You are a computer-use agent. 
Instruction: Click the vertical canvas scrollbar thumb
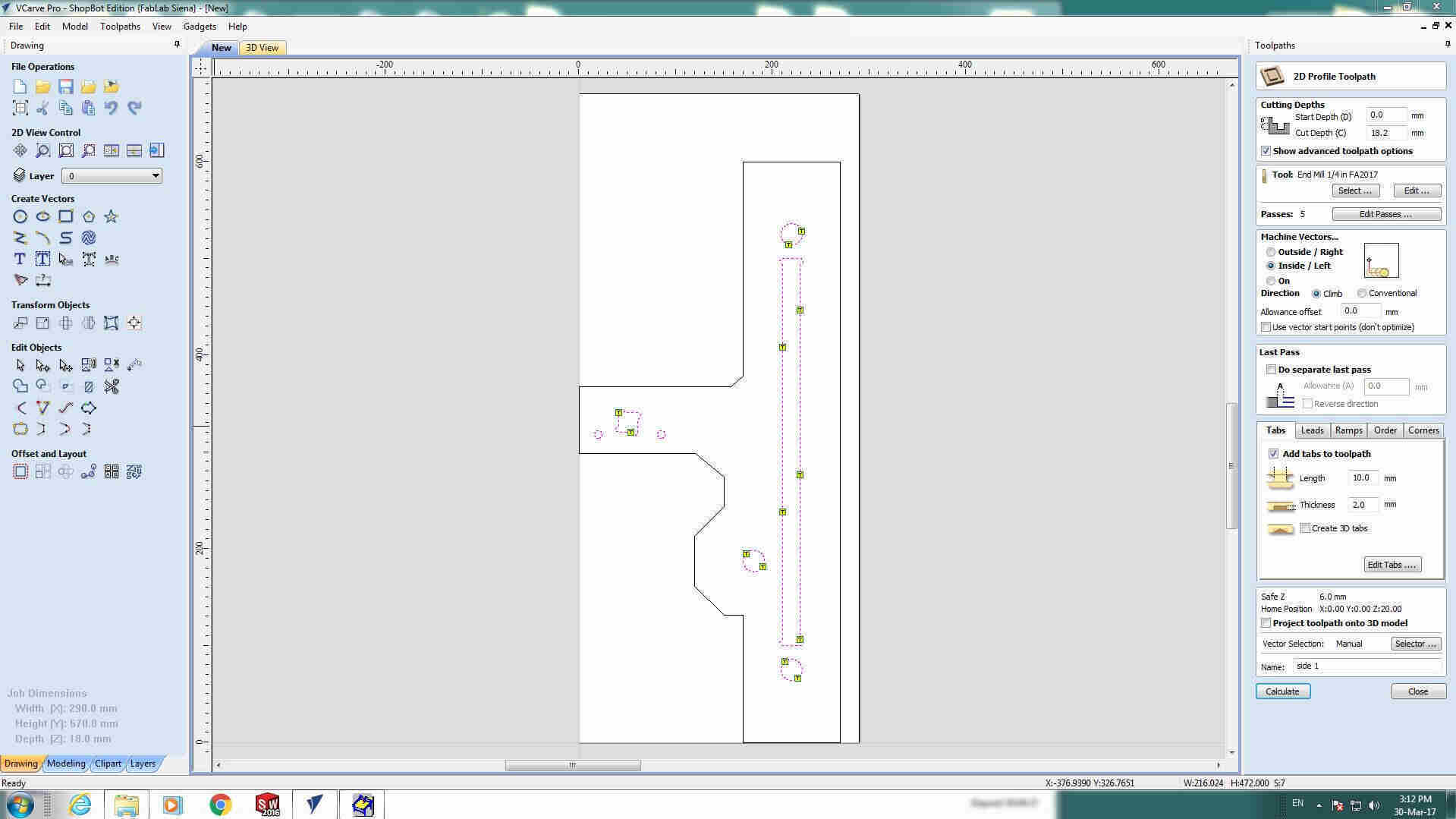point(1231,466)
